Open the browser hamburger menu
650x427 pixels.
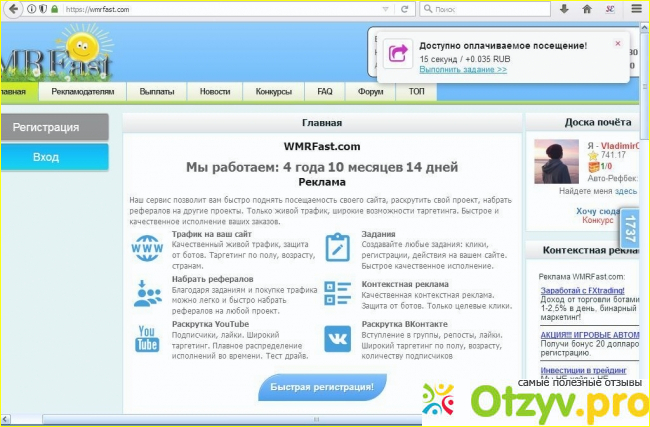pyautogui.click(x=638, y=9)
